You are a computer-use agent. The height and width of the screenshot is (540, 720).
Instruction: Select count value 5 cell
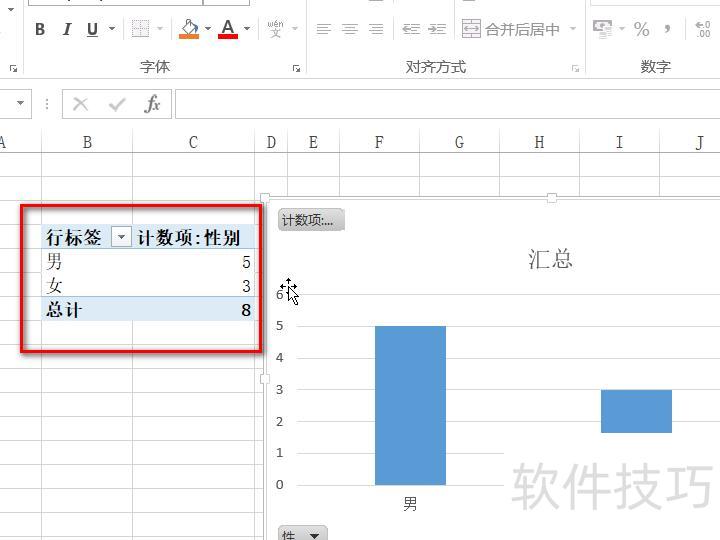click(193, 261)
